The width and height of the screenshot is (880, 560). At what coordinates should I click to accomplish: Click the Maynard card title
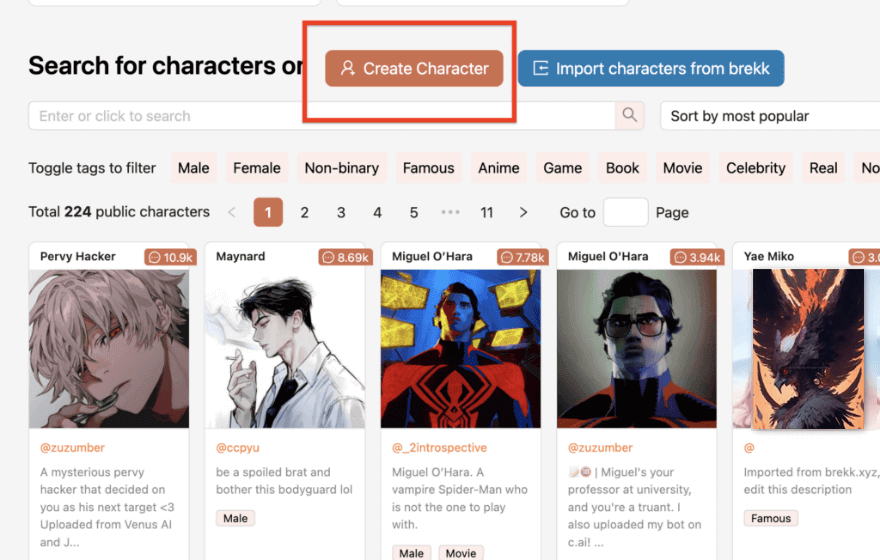240,256
